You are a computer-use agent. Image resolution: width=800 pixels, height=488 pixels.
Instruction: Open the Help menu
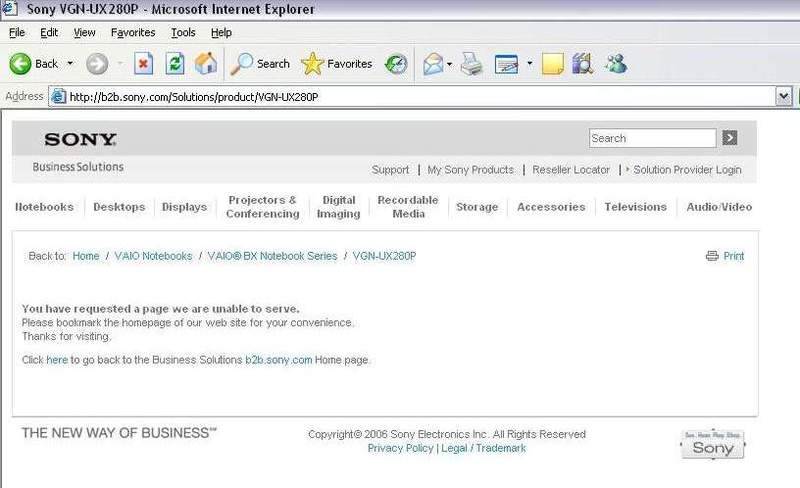coord(221,33)
